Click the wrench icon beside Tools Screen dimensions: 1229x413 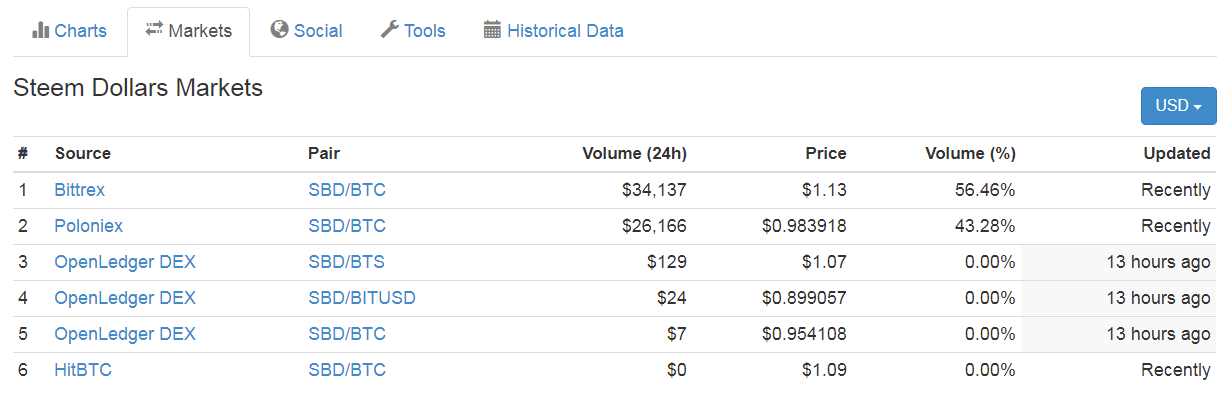pyautogui.click(x=389, y=30)
